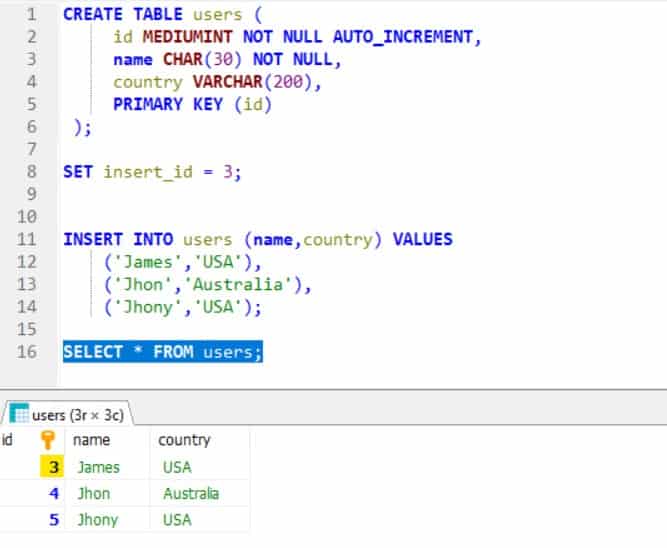Click the MEDIUMINT keyword on line 2

[188, 37]
